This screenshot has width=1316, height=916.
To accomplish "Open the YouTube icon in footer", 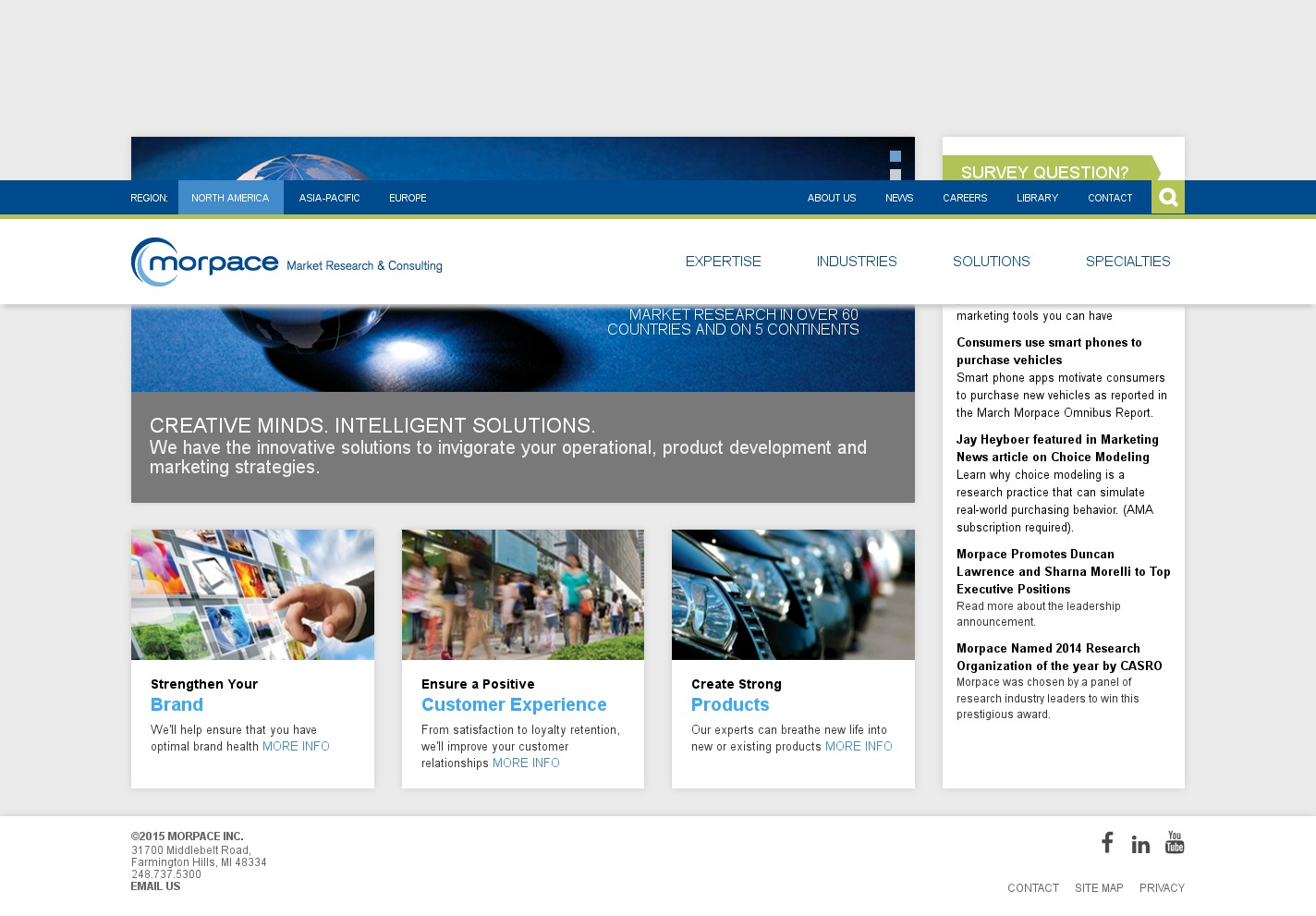I will [1175, 842].
